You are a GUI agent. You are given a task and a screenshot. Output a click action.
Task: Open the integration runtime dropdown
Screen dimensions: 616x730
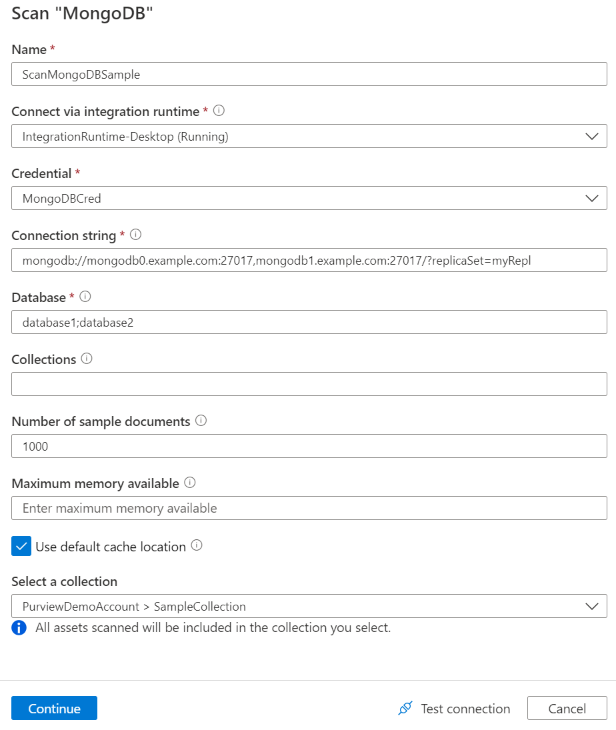pos(308,136)
